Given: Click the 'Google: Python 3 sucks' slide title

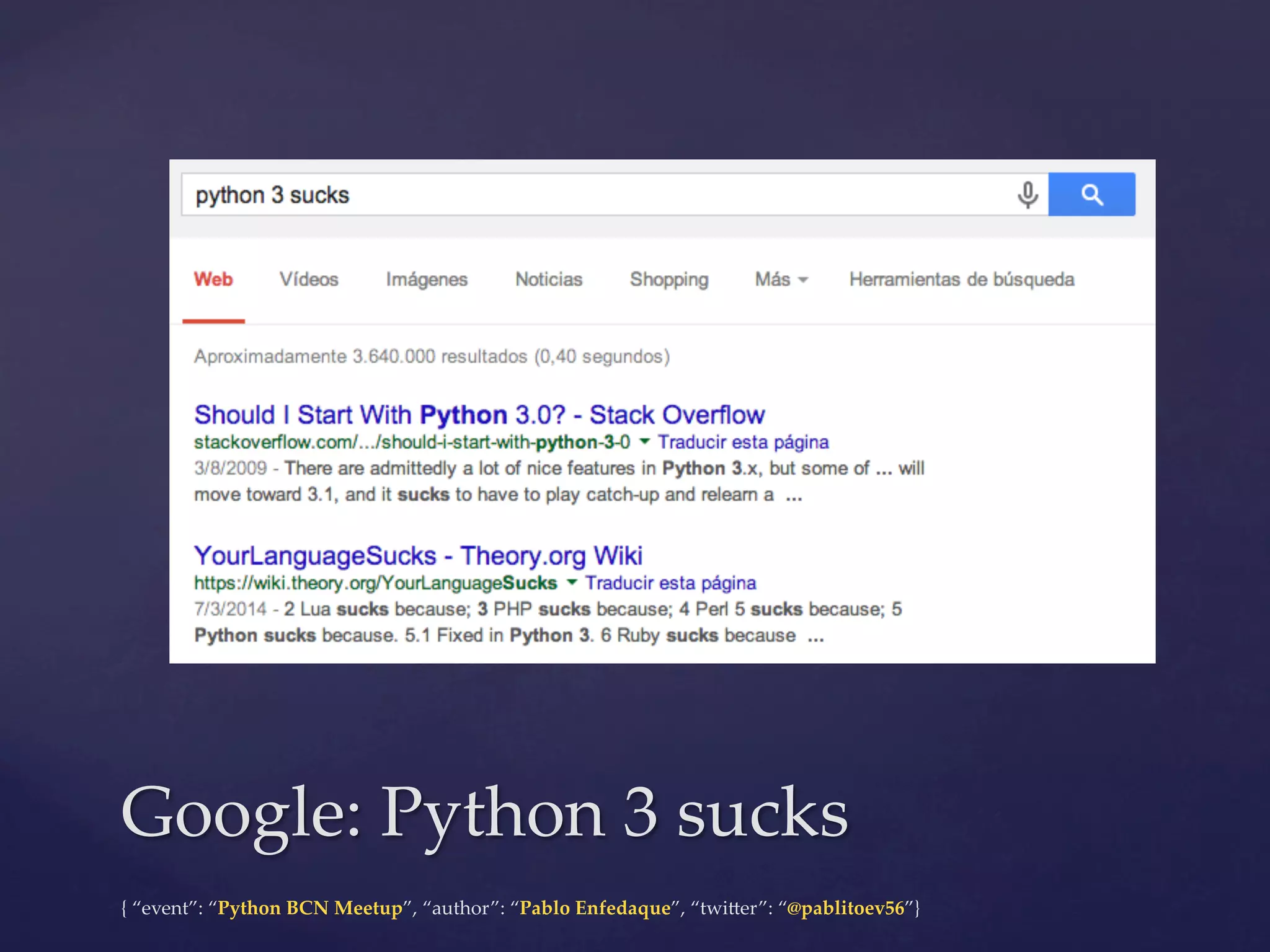Looking at the screenshot, I should tap(484, 812).
